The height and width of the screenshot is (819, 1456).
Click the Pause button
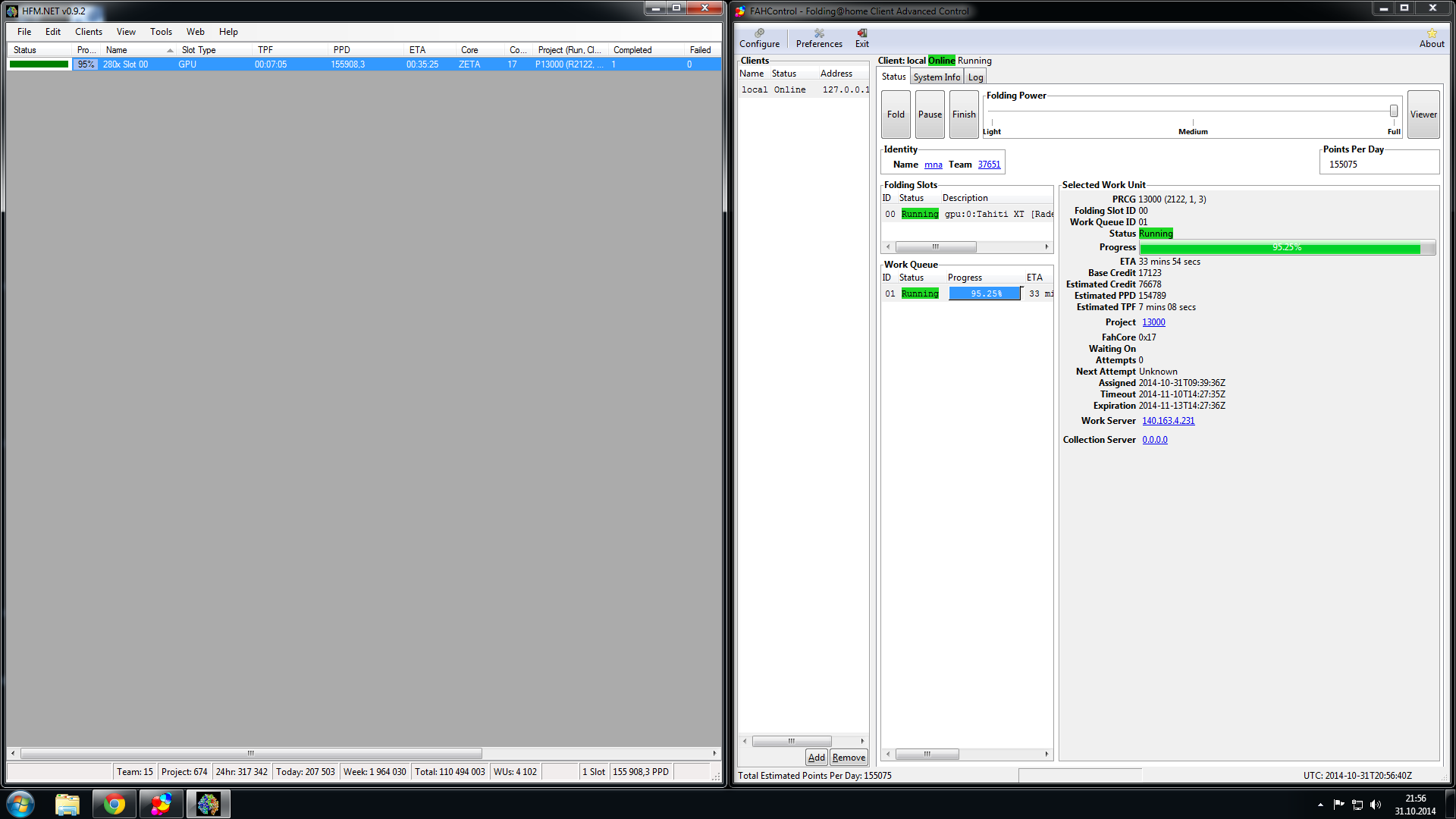[x=930, y=115]
